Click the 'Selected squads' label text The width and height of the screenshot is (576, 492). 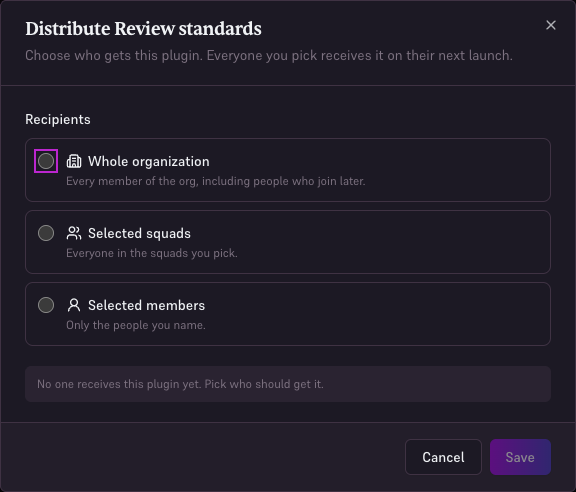click(139, 233)
